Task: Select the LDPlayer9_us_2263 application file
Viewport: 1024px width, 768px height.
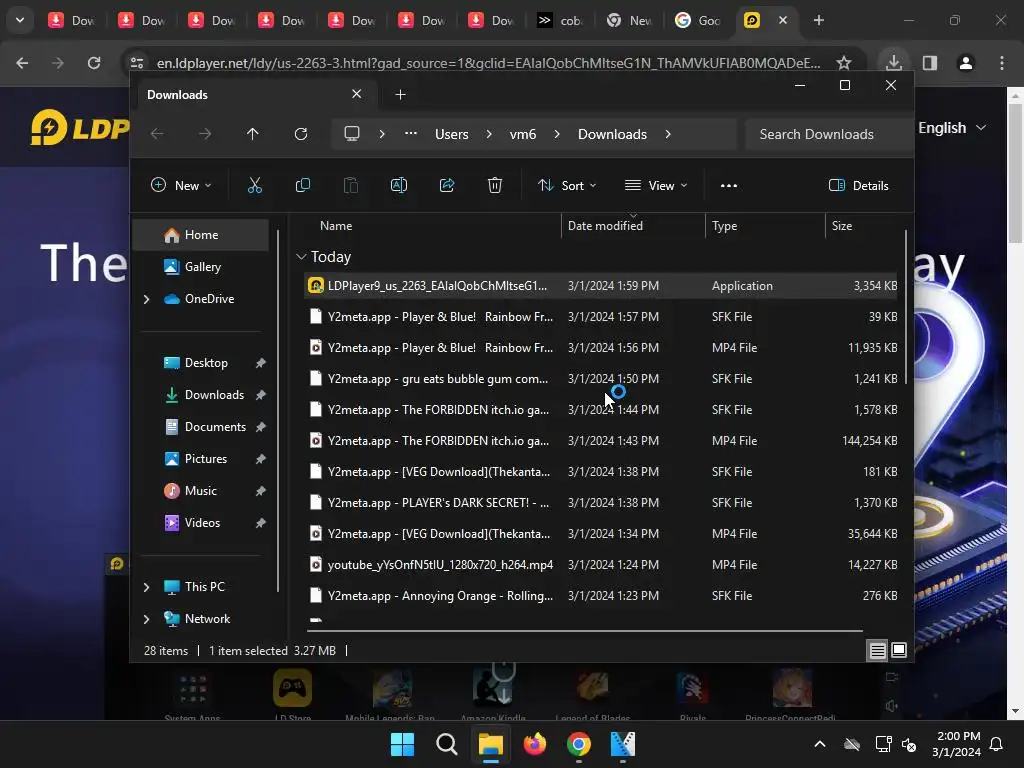Action: pyautogui.click(x=601, y=286)
